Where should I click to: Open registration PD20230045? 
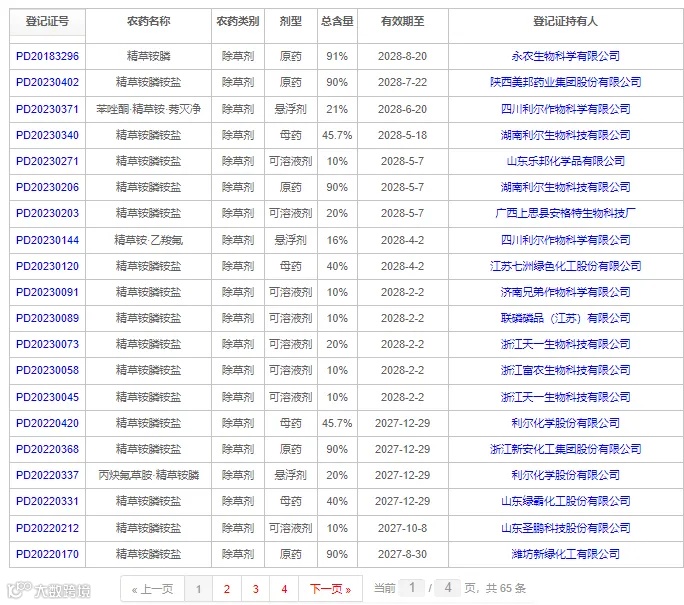[x=48, y=397]
